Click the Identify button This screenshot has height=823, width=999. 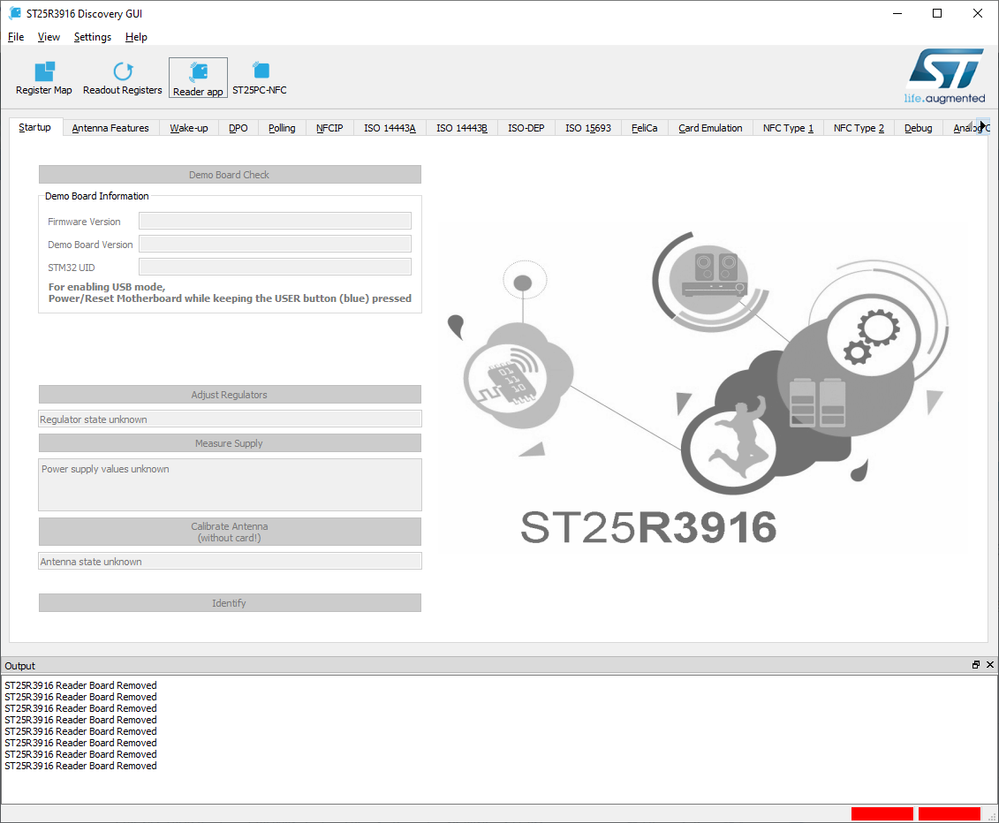coord(229,603)
